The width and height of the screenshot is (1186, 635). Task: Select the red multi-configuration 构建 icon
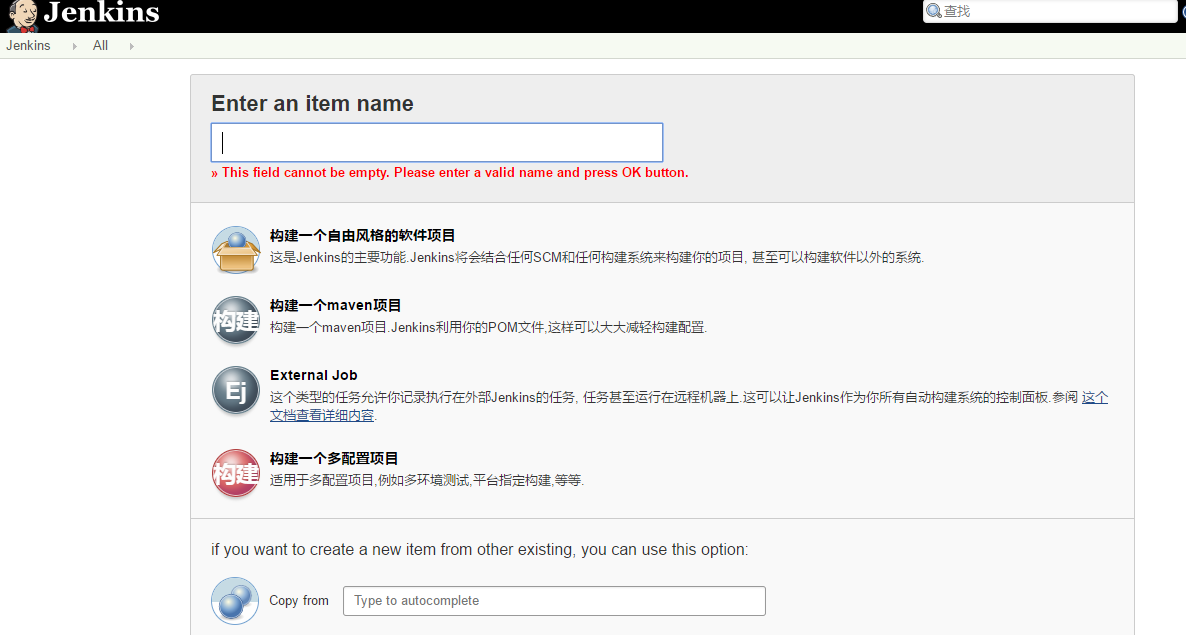tap(236, 473)
